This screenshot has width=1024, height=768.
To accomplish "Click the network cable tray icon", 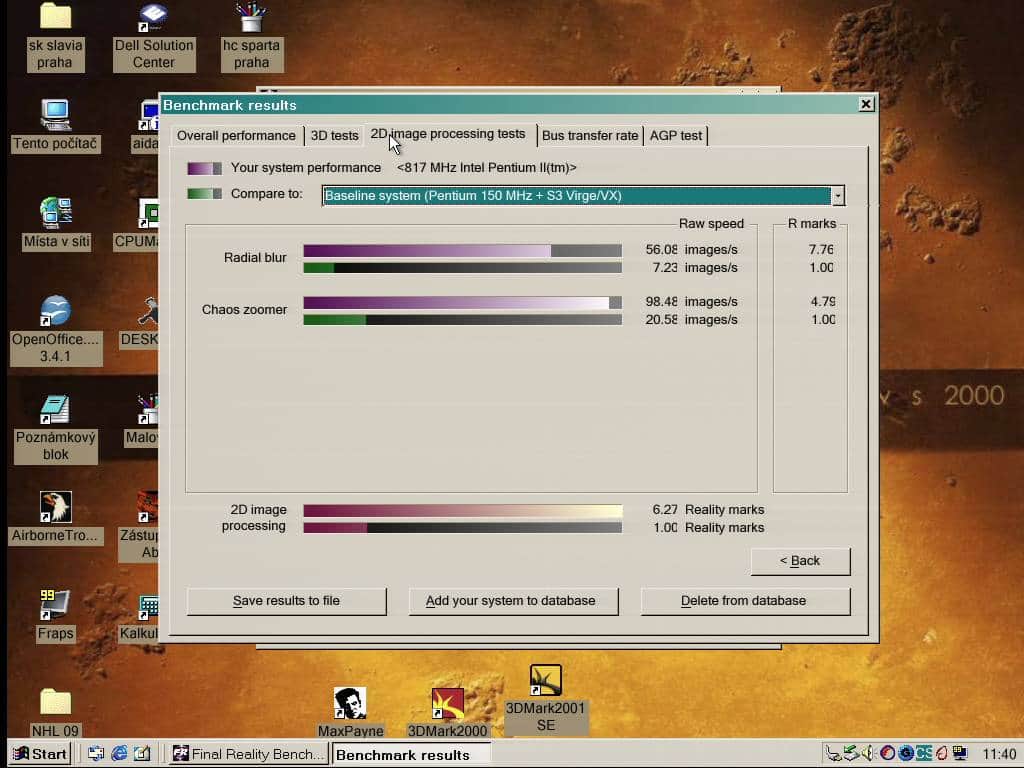I will [x=833, y=754].
